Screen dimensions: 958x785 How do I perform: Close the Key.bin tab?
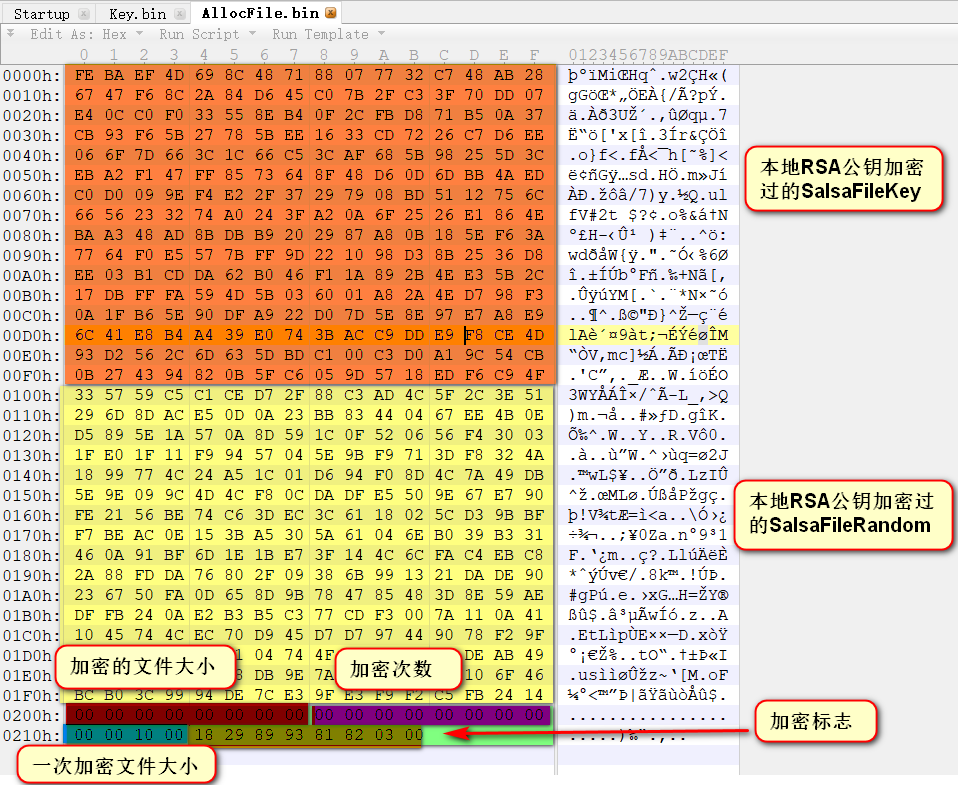pos(179,13)
